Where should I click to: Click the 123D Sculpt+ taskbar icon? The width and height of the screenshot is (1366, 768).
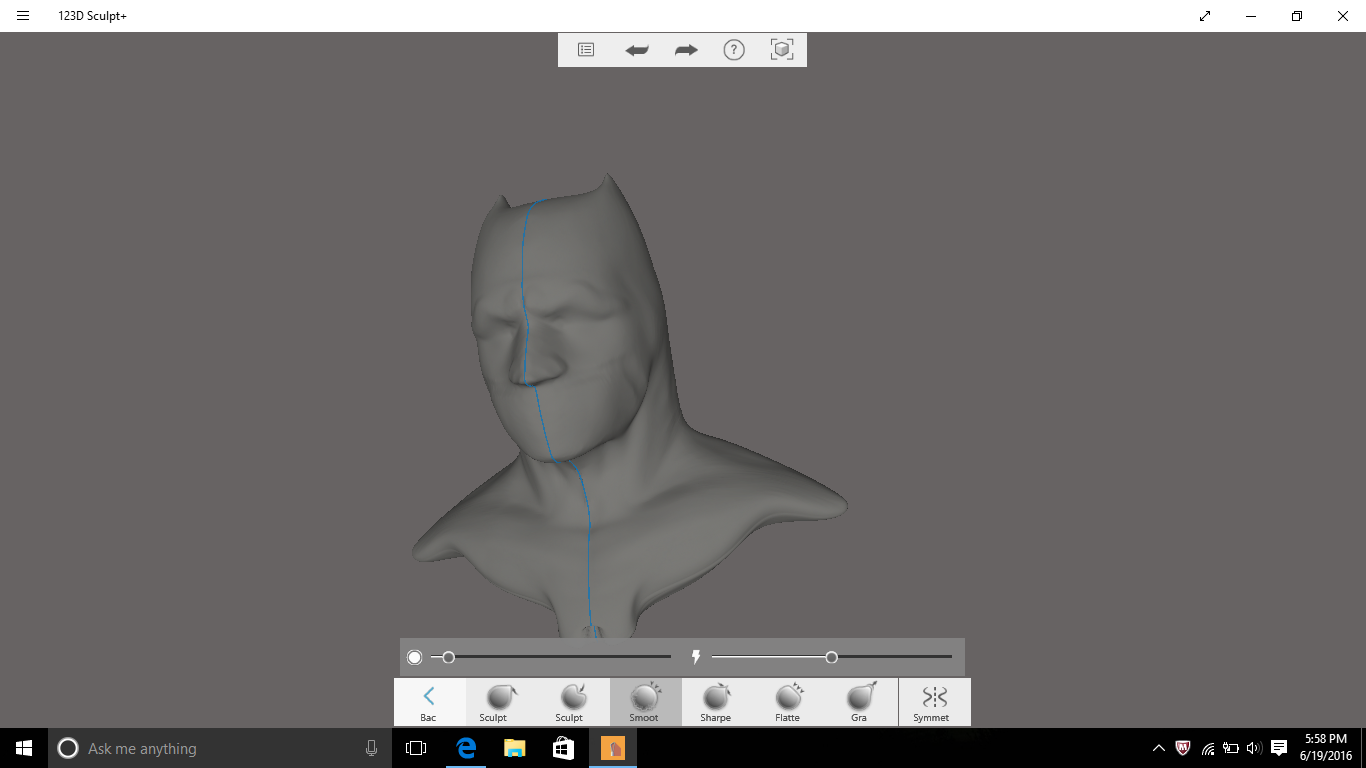point(612,748)
